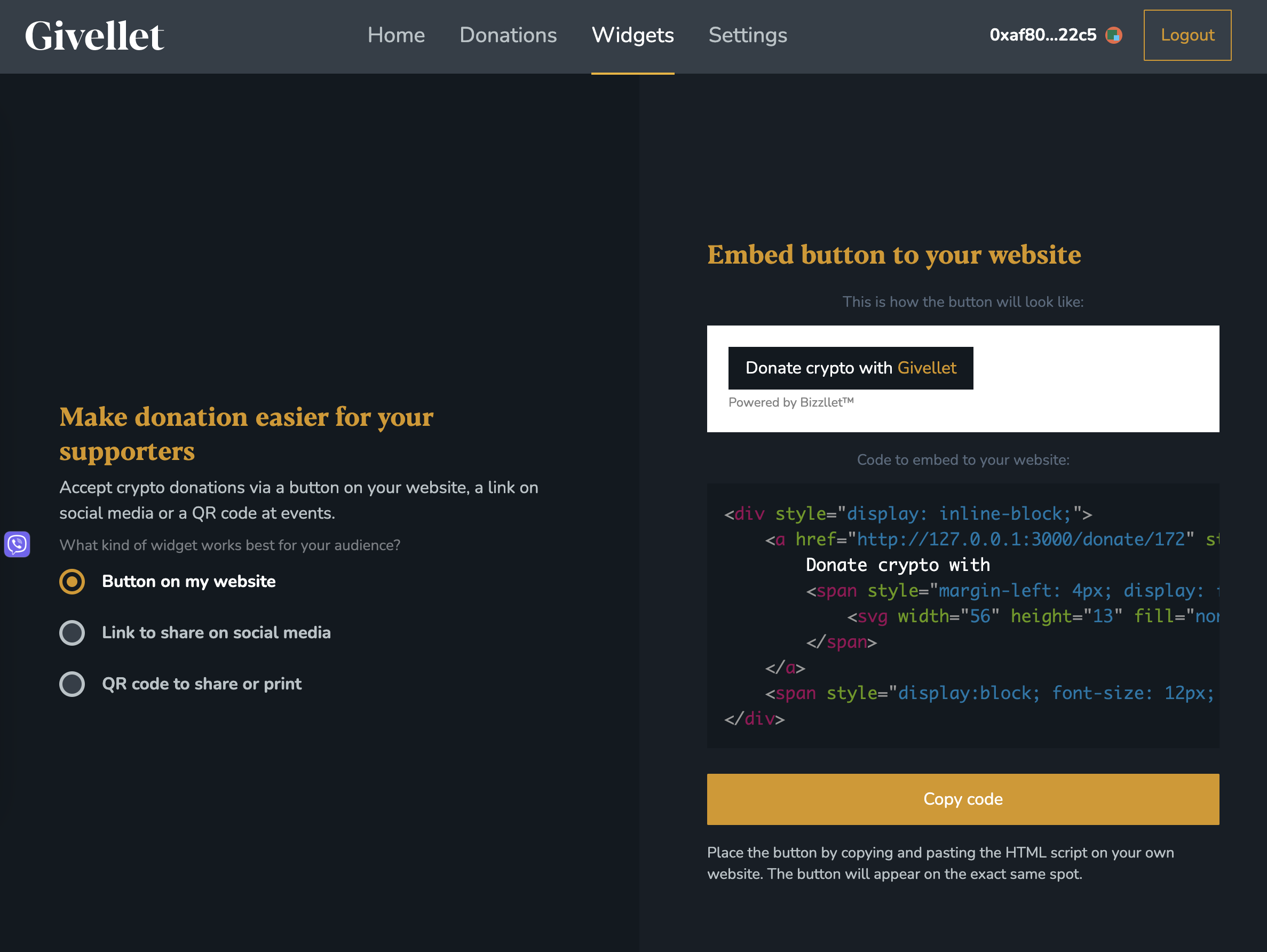
Task: Click This is how the button will look like
Action: coord(962,302)
